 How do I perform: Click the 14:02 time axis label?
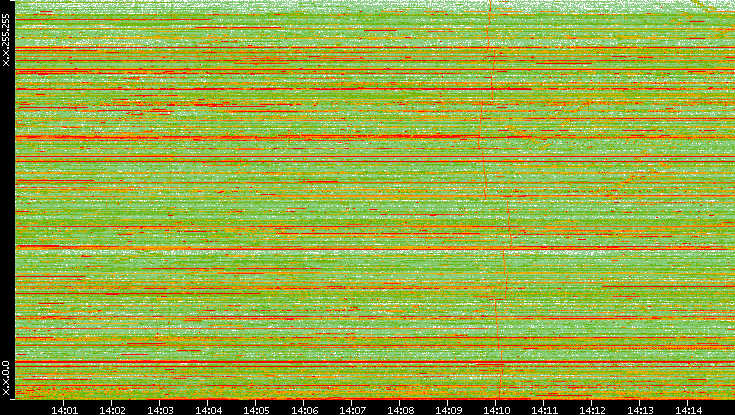[x=112, y=410]
